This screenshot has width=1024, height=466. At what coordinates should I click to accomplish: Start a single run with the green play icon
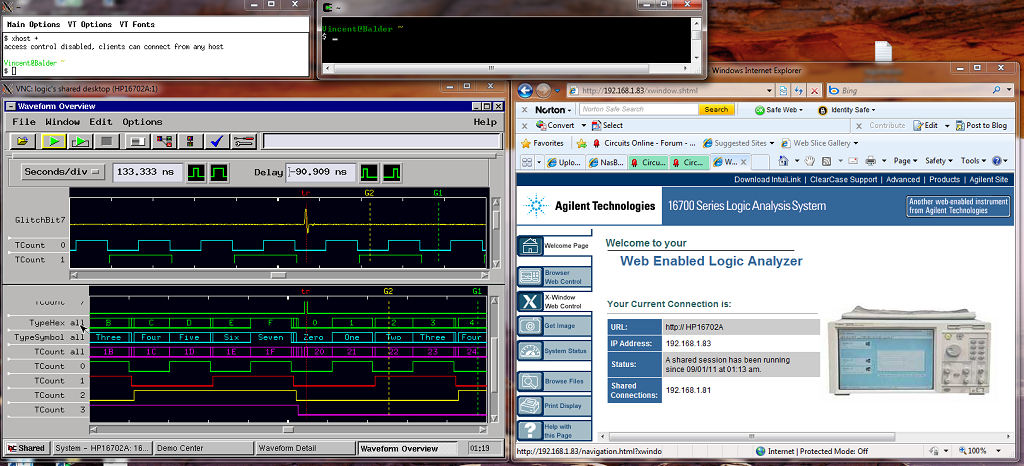53,141
